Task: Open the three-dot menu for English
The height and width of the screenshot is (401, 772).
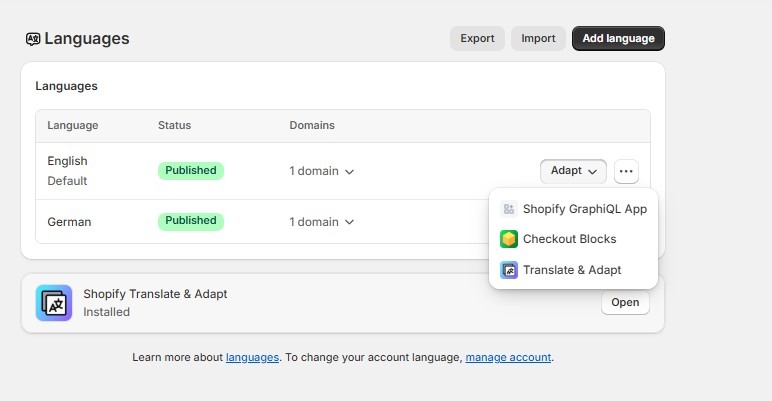Action: pos(626,171)
